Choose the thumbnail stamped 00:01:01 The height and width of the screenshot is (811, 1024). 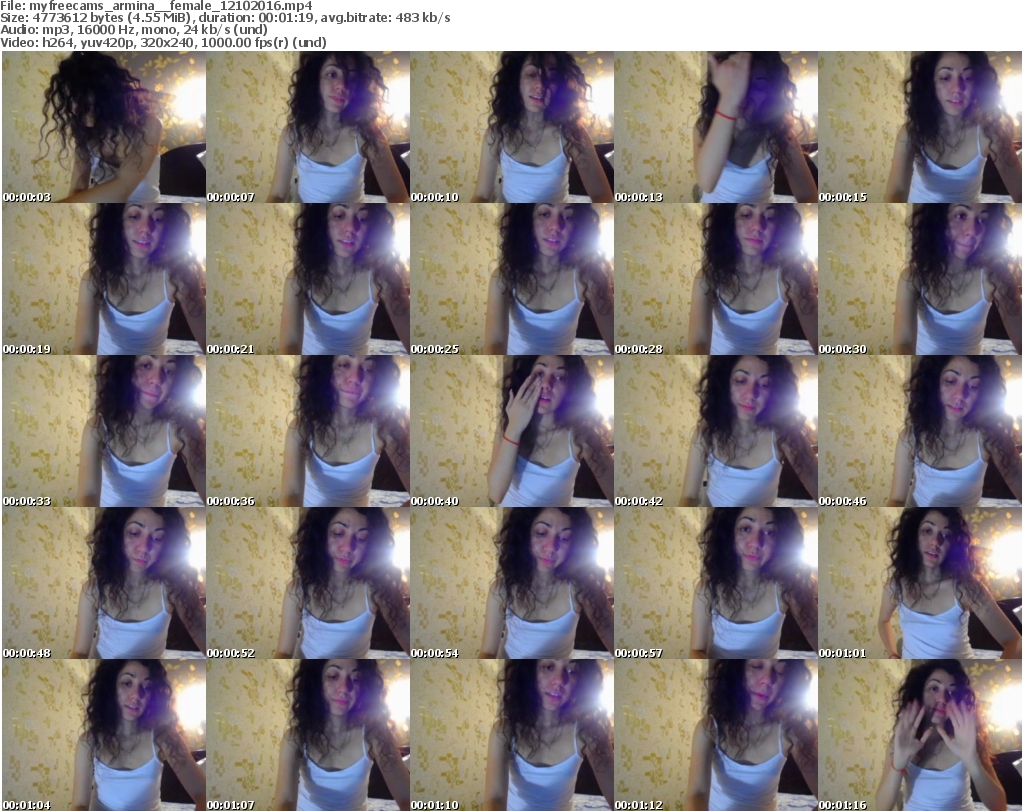[x=920, y=583]
